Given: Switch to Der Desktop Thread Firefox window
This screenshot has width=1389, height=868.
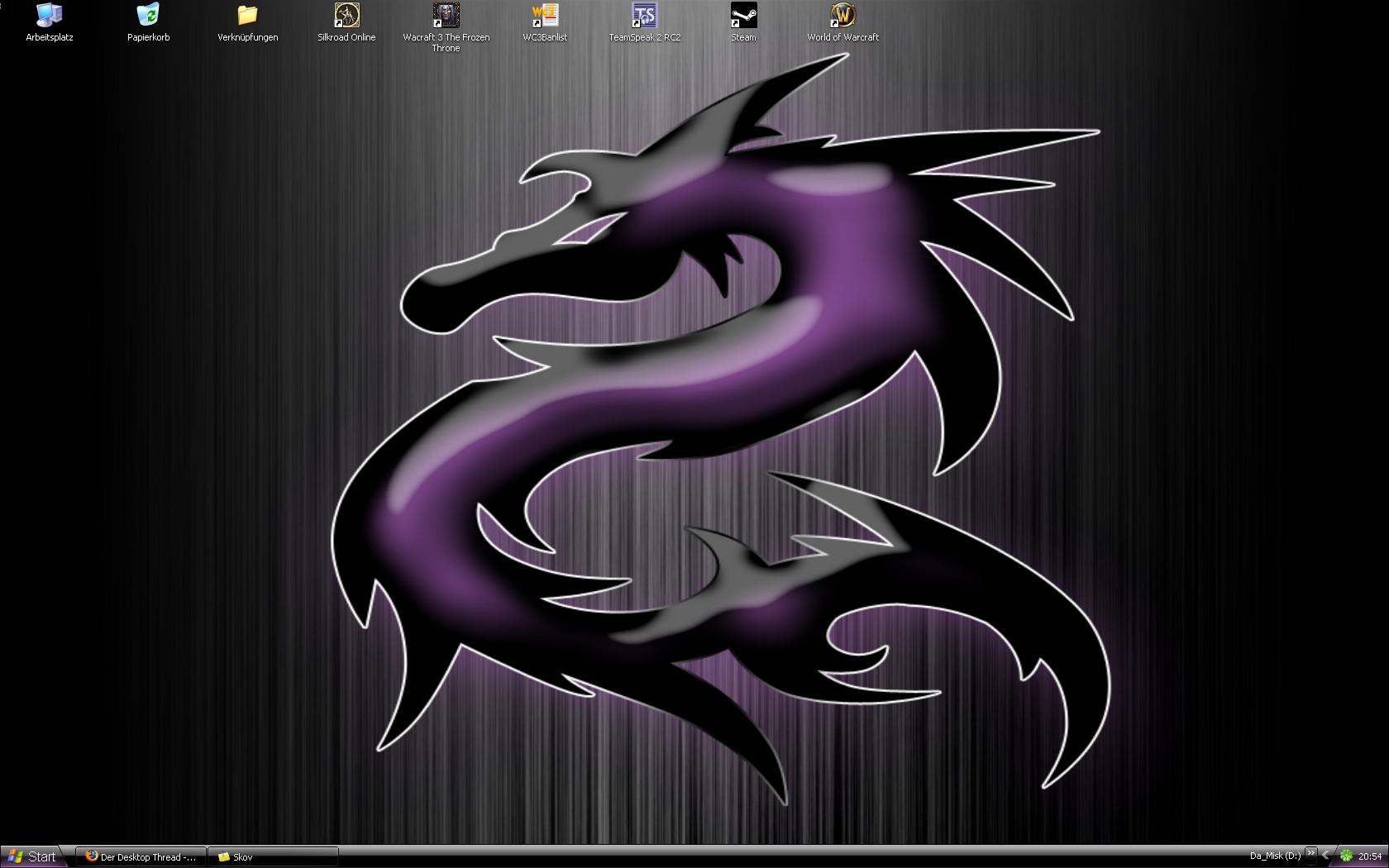Looking at the screenshot, I should [x=141, y=856].
